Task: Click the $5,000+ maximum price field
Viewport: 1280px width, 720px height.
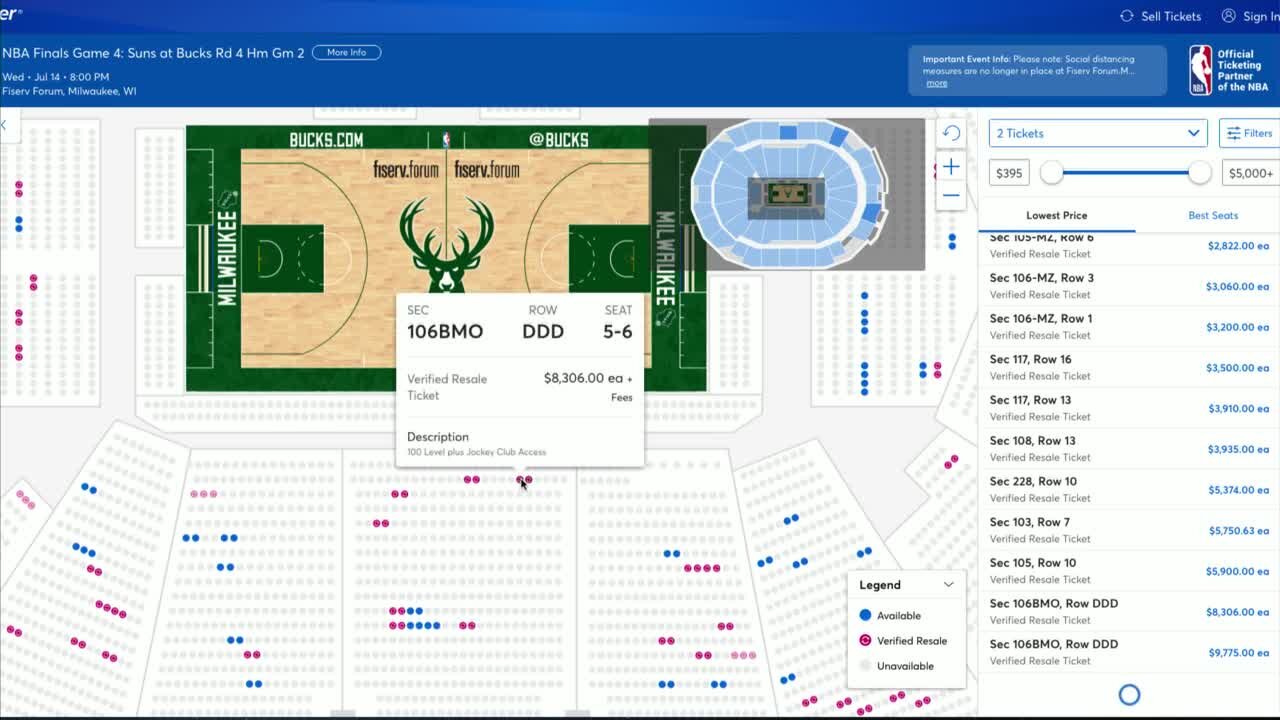Action: 1251,173
